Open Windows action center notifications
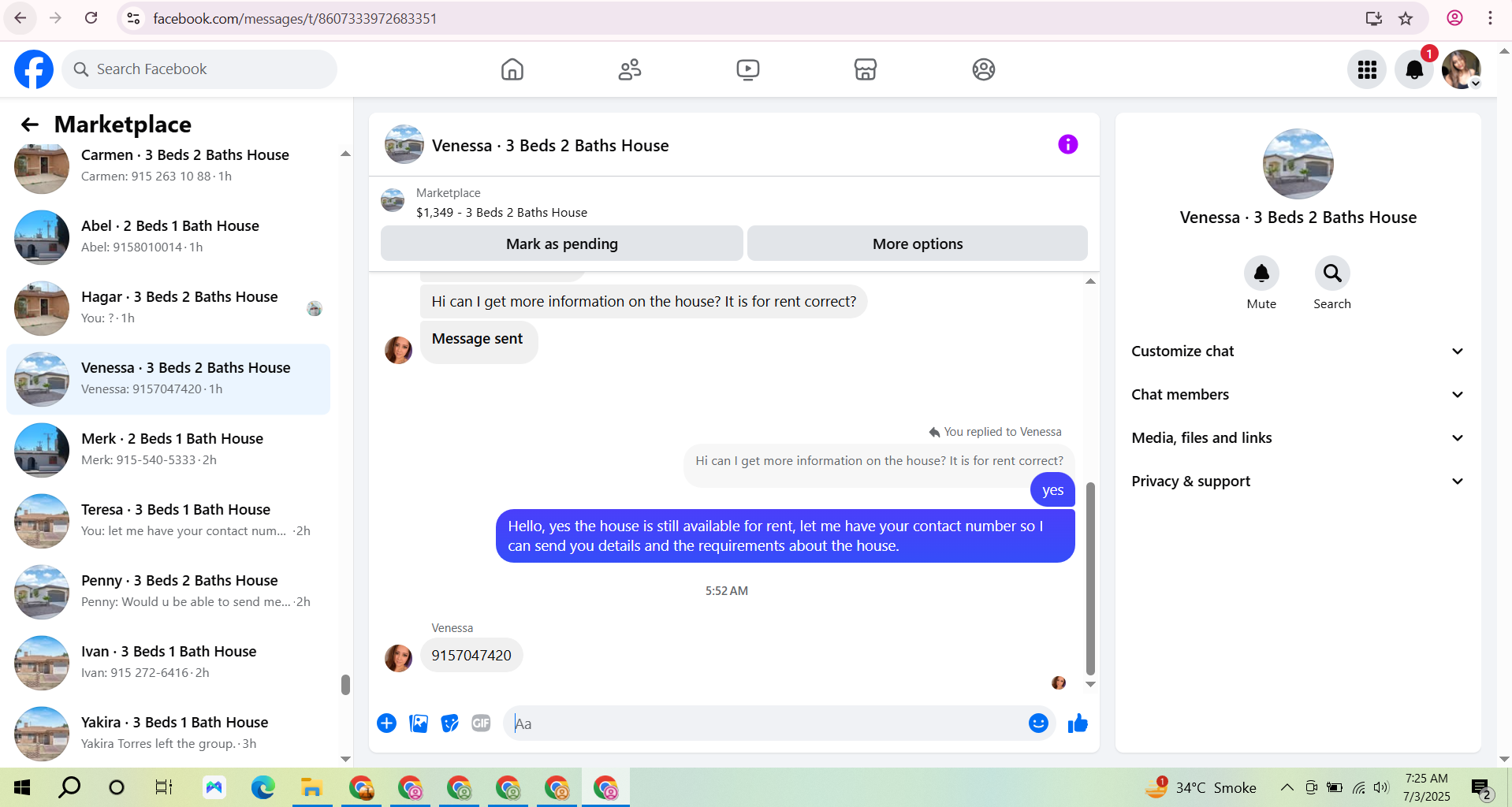Viewport: 1512px width, 807px height. tap(1481, 787)
